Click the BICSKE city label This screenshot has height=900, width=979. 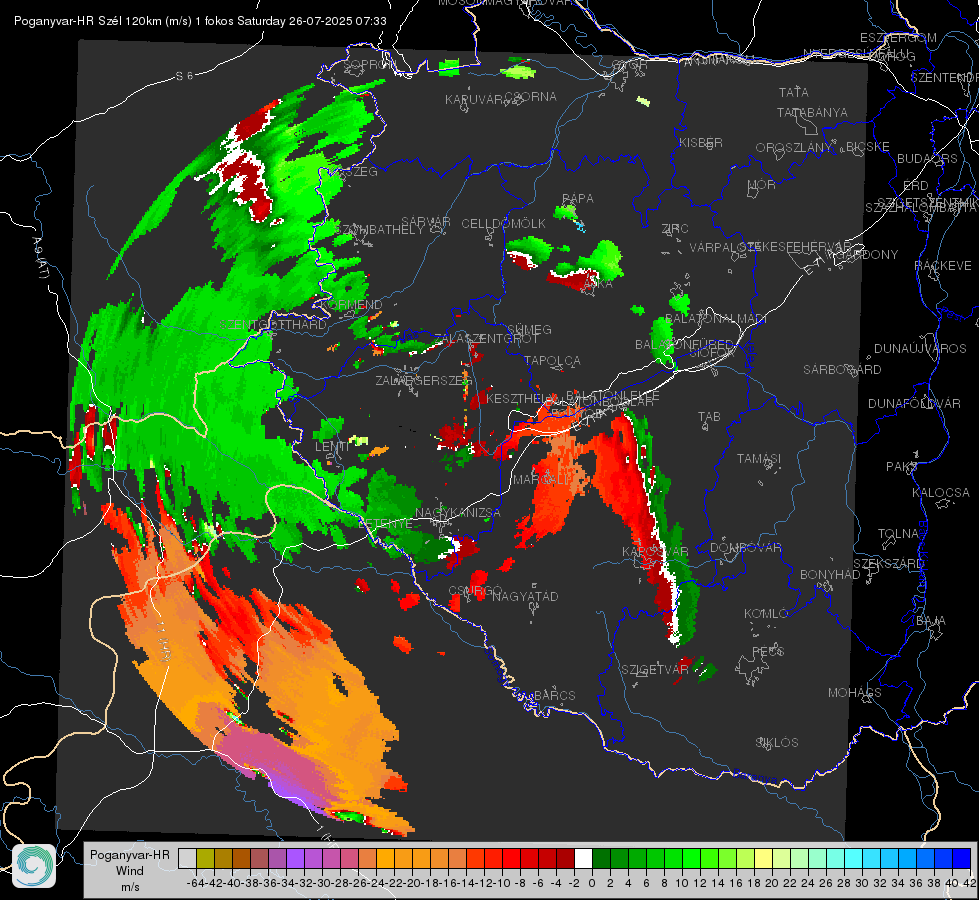pos(868,146)
